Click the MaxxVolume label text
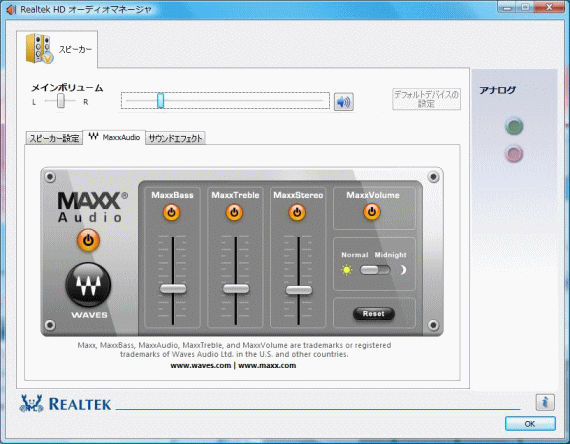The height and width of the screenshot is (444, 570). pos(373,195)
